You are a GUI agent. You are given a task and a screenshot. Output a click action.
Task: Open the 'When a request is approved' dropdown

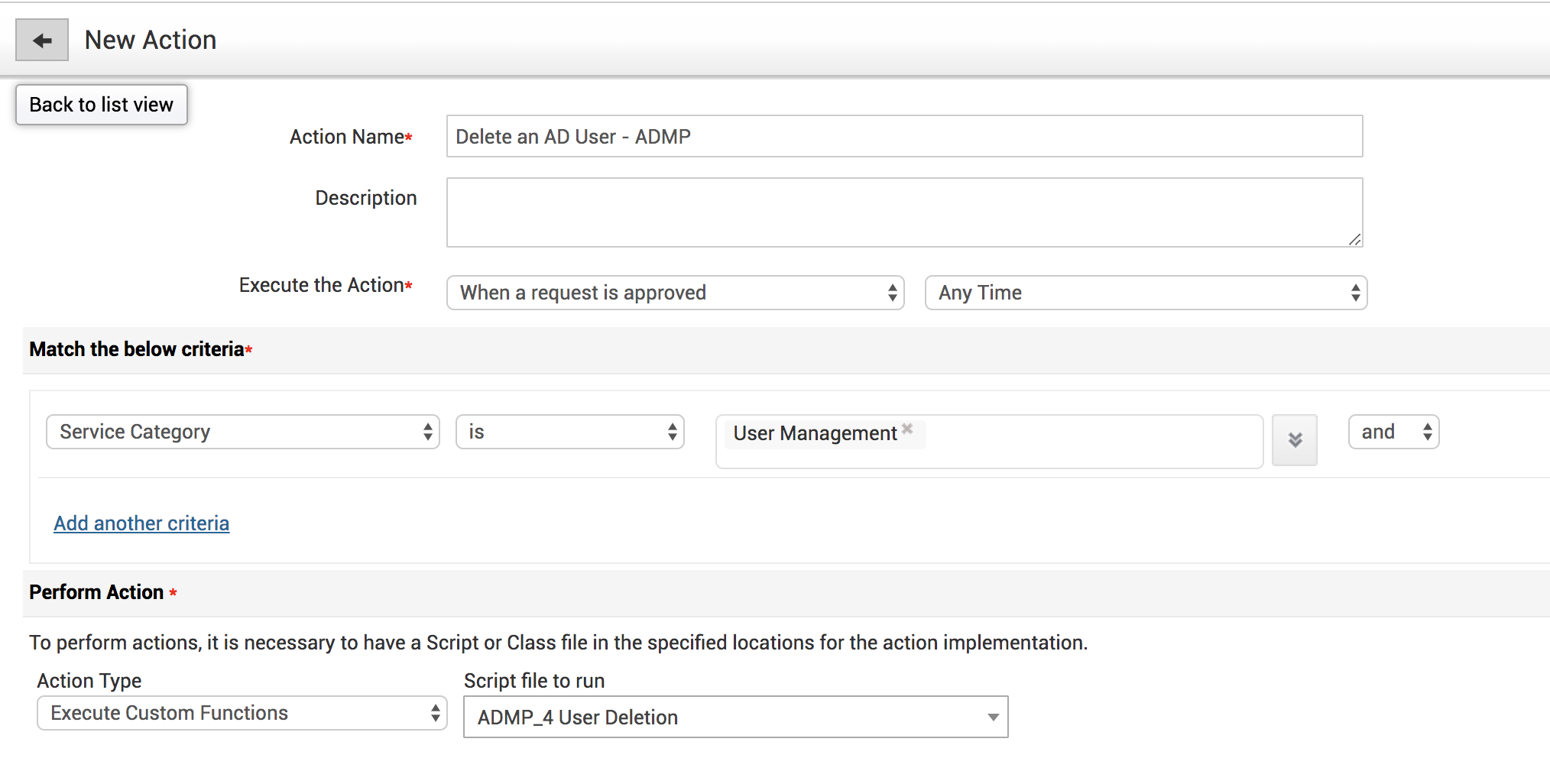pos(675,293)
